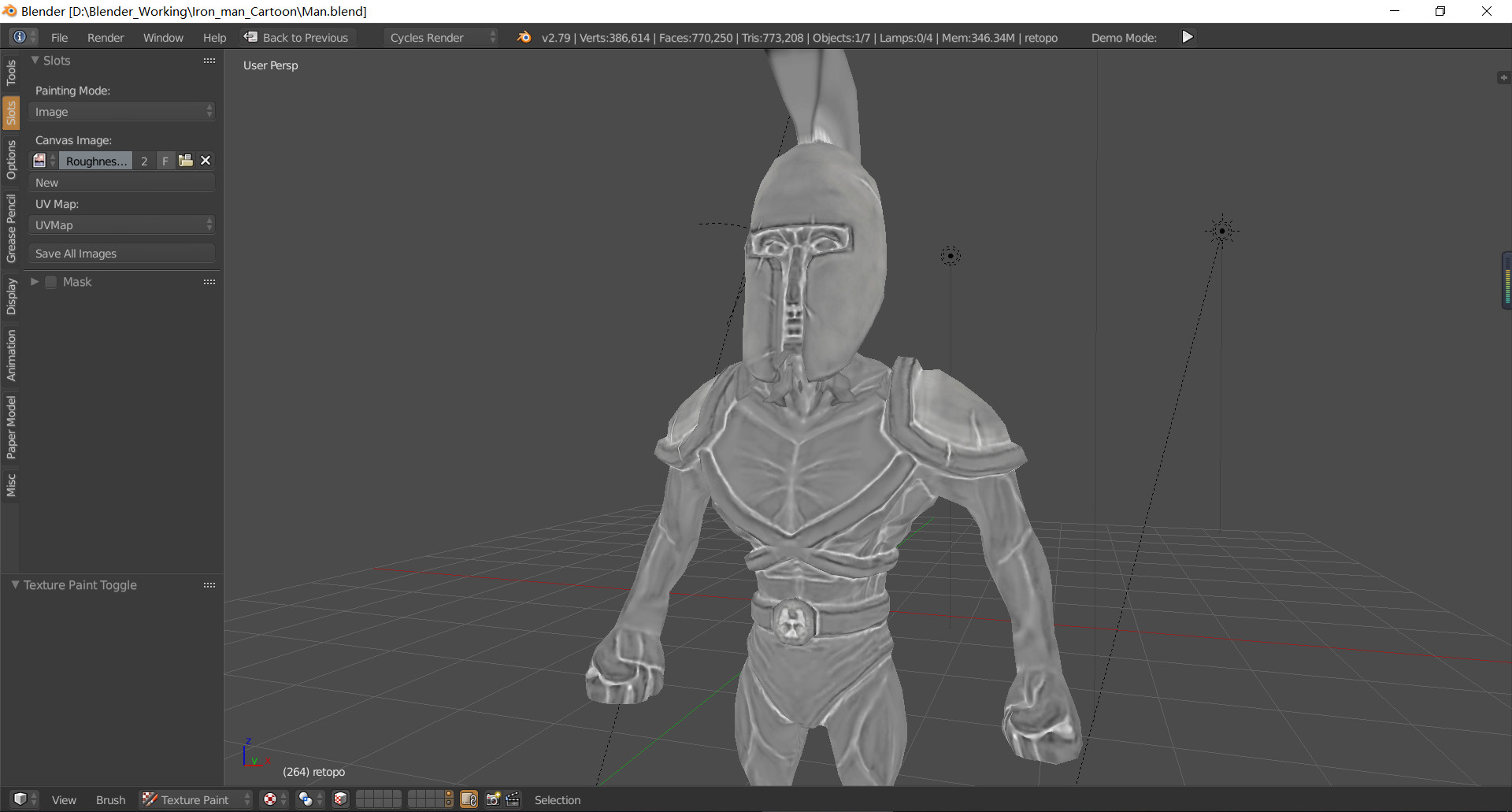
Task: Toggle the scene lock icon in header
Action: pos(470,799)
